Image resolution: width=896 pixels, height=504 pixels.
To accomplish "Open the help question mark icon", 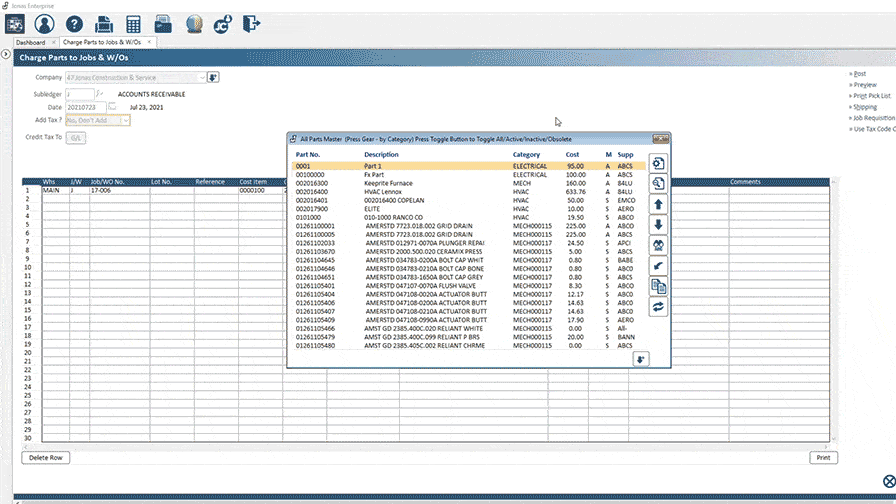I will tap(74, 24).
